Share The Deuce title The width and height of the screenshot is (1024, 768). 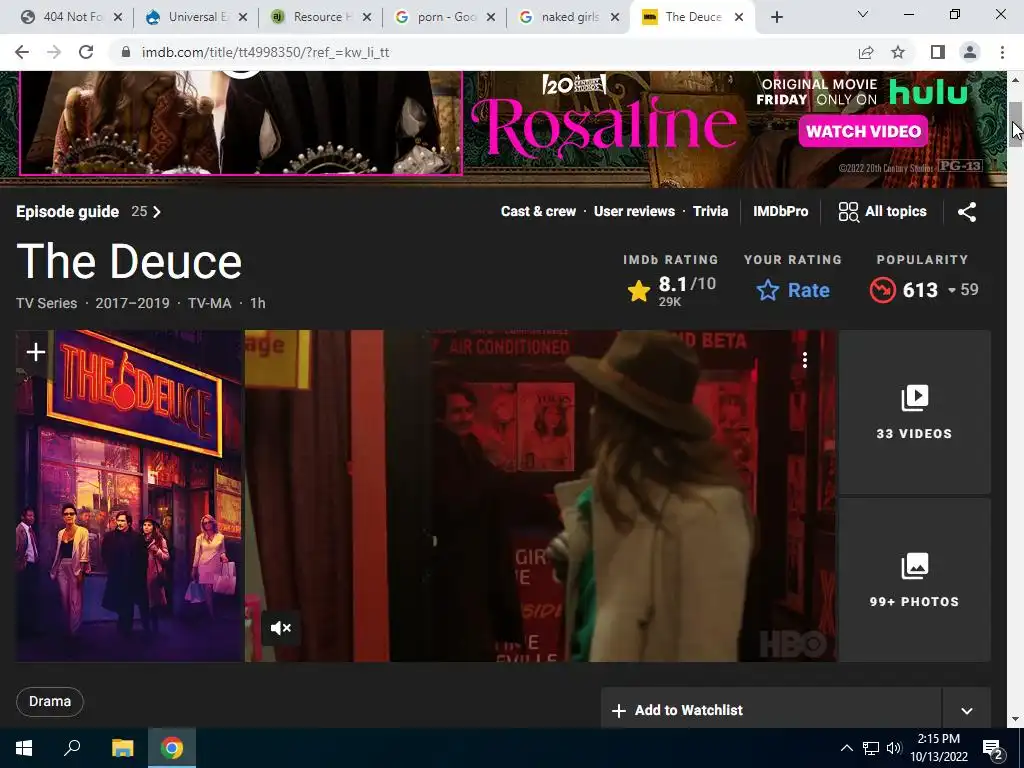[967, 212]
